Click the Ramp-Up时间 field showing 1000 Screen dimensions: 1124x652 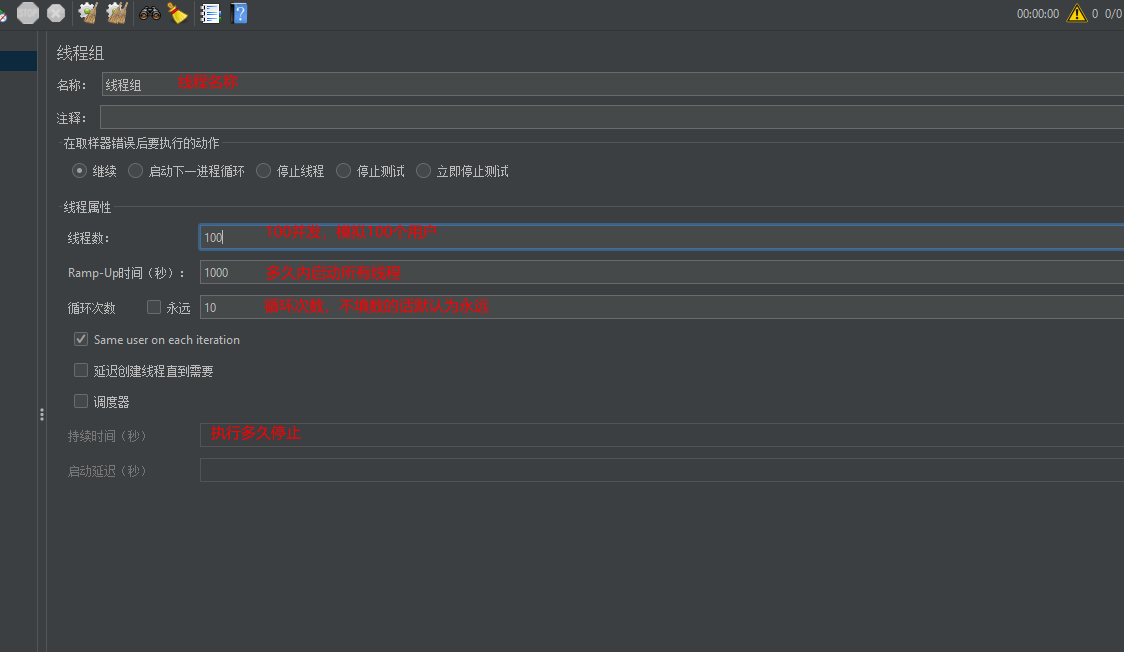[x=662, y=272]
